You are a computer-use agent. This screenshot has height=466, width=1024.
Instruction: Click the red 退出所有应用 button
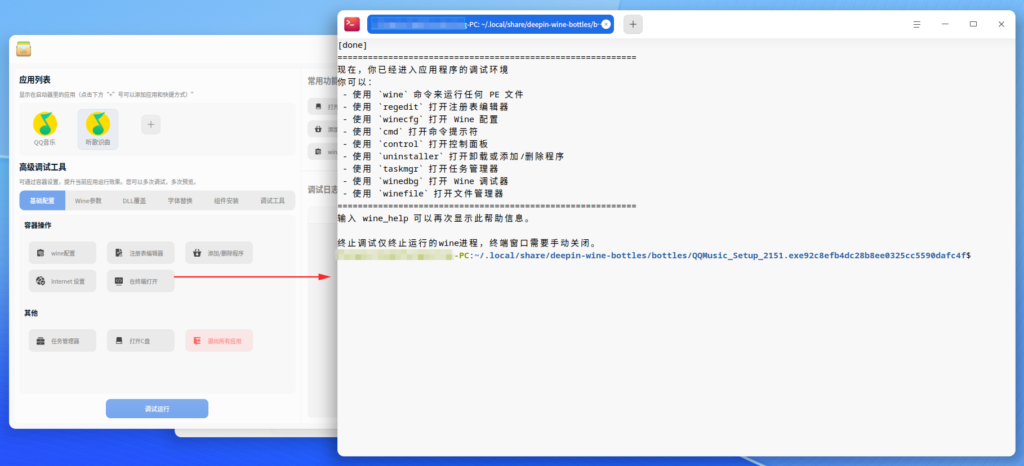(x=219, y=341)
